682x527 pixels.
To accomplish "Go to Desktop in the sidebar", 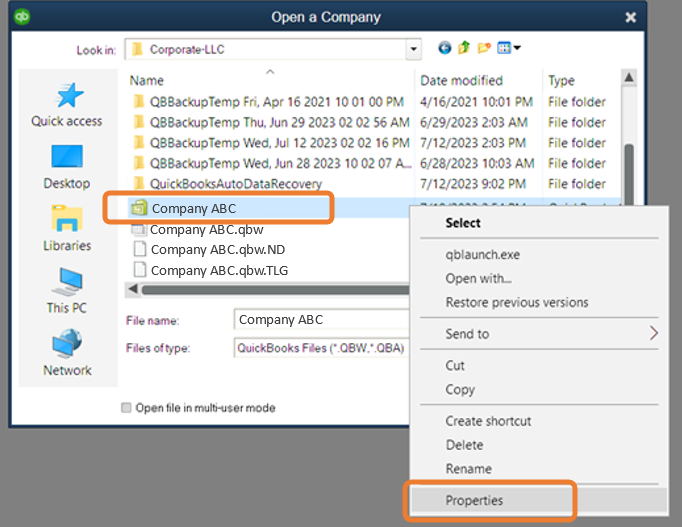I will pos(67,167).
